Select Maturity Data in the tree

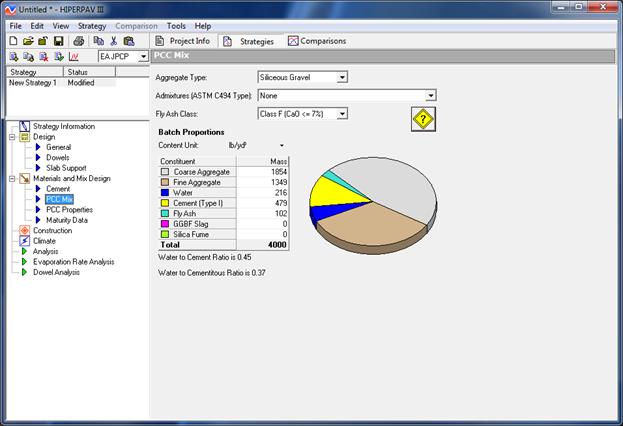pyautogui.click(x=67, y=220)
